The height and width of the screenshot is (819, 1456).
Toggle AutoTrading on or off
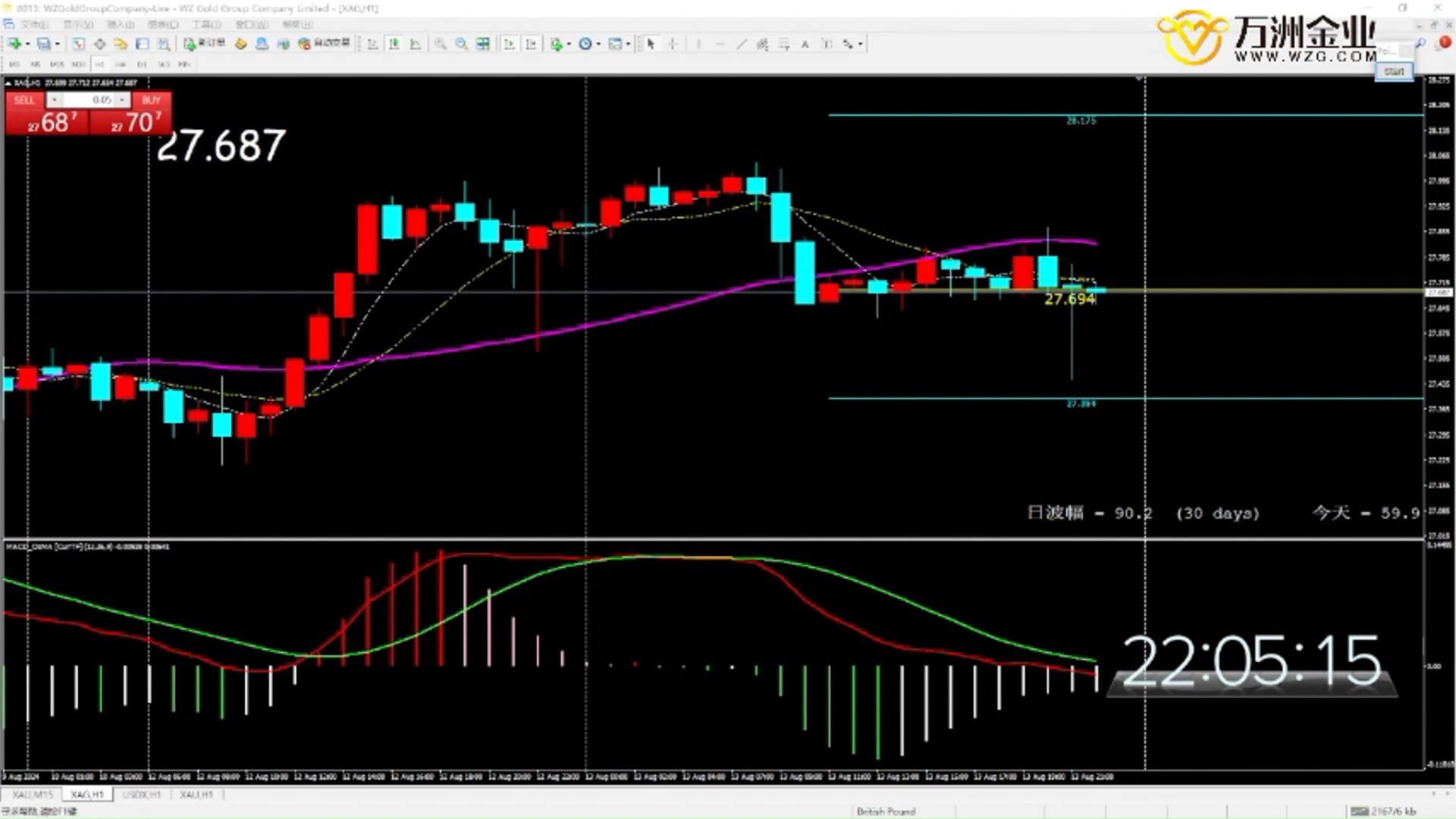(x=324, y=44)
